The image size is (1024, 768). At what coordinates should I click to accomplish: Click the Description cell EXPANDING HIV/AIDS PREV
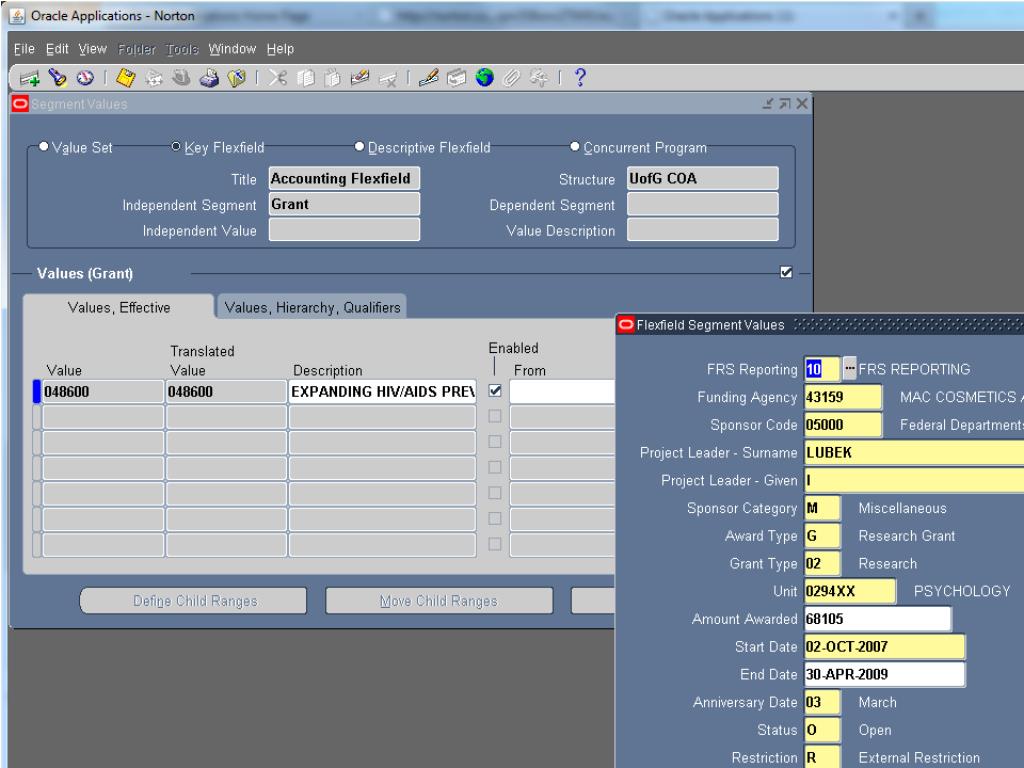(382, 391)
